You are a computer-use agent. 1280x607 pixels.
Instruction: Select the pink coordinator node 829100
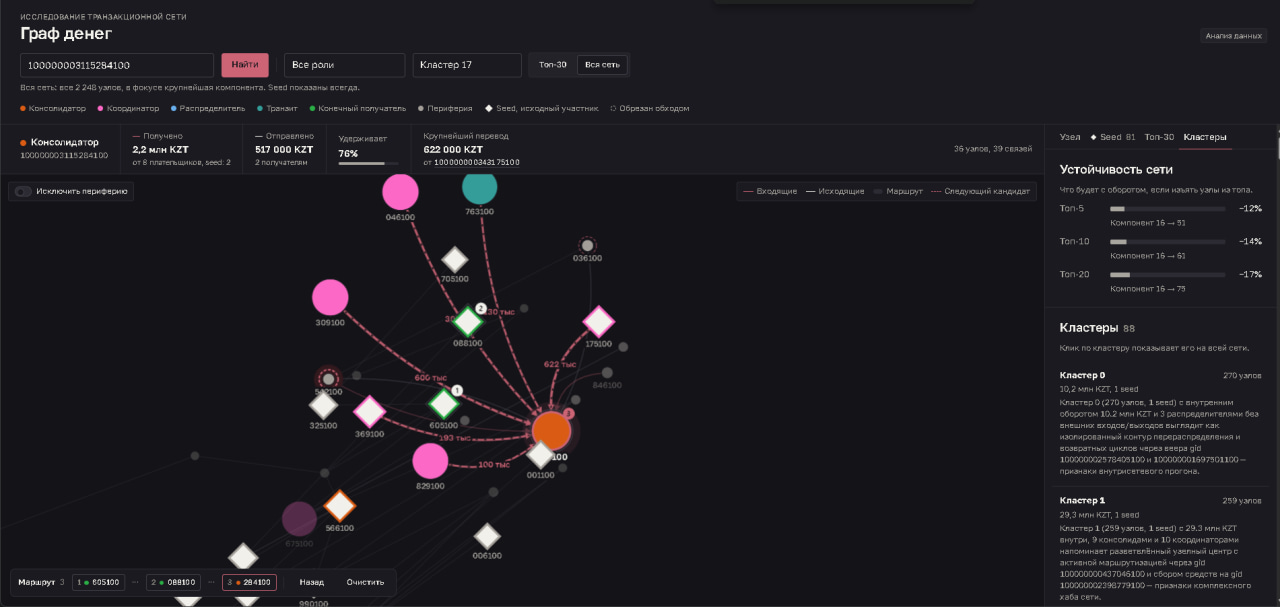(430, 461)
